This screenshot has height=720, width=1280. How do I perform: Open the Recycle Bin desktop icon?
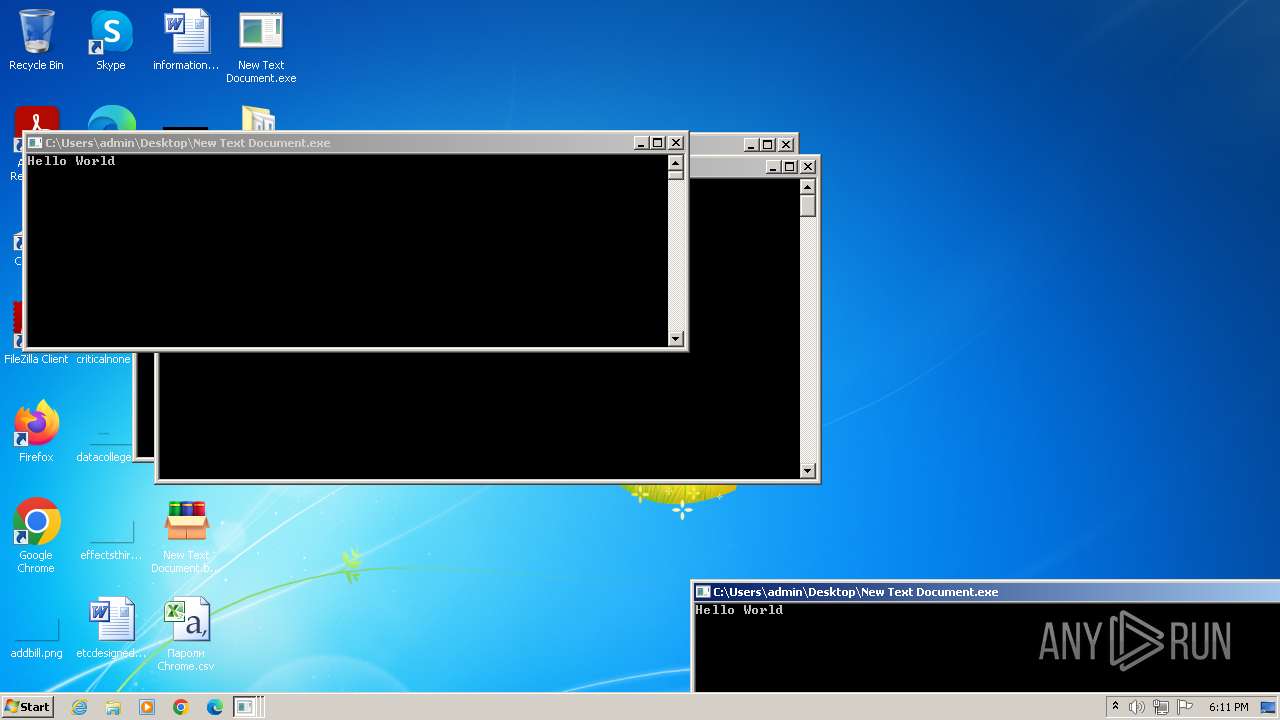[36, 40]
